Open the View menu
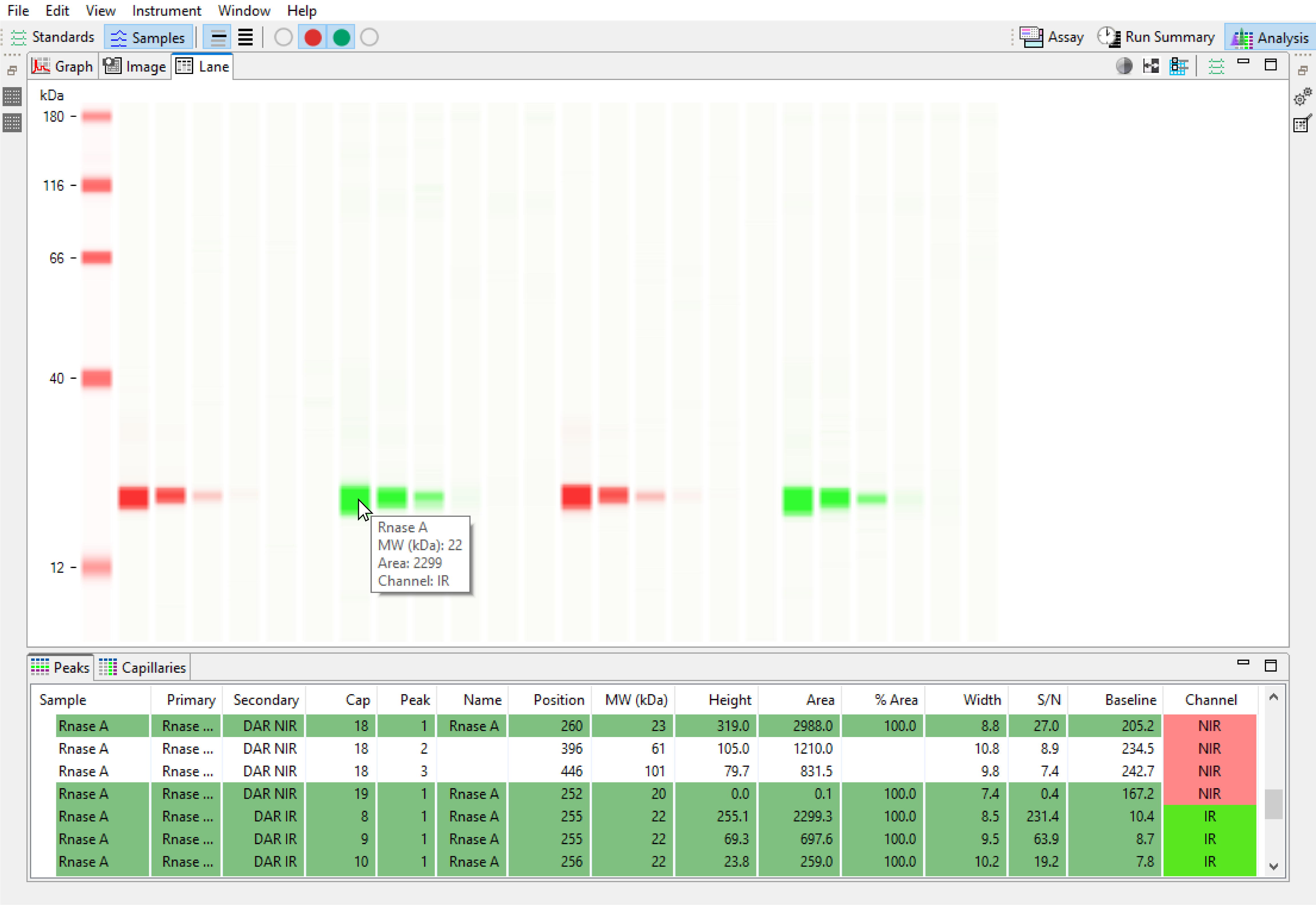Viewport: 1316px width, 905px height. tap(100, 10)
